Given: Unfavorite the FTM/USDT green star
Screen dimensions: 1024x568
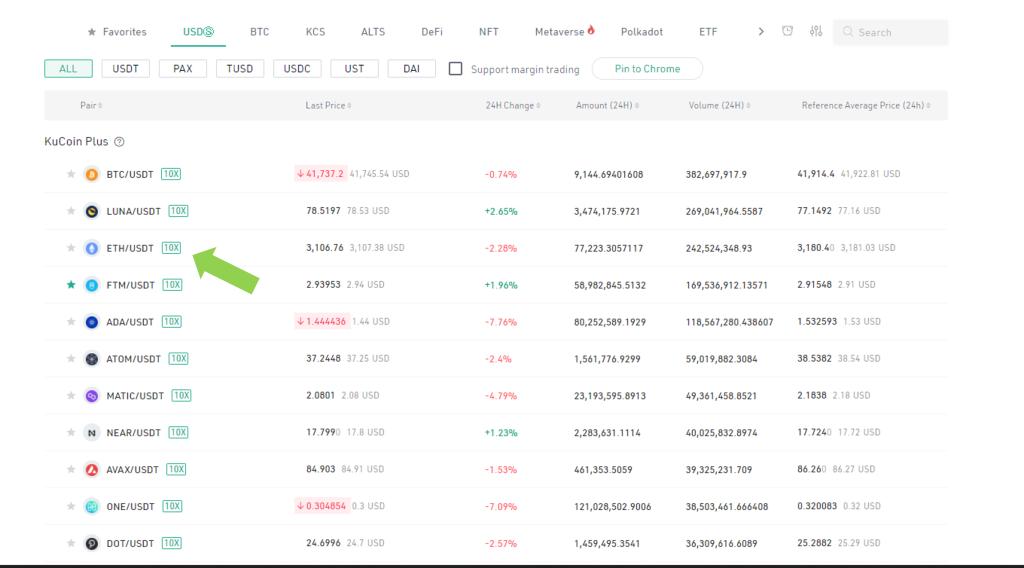Looking at the screenshot, I should pyautogui.click(x=71, y=285).
